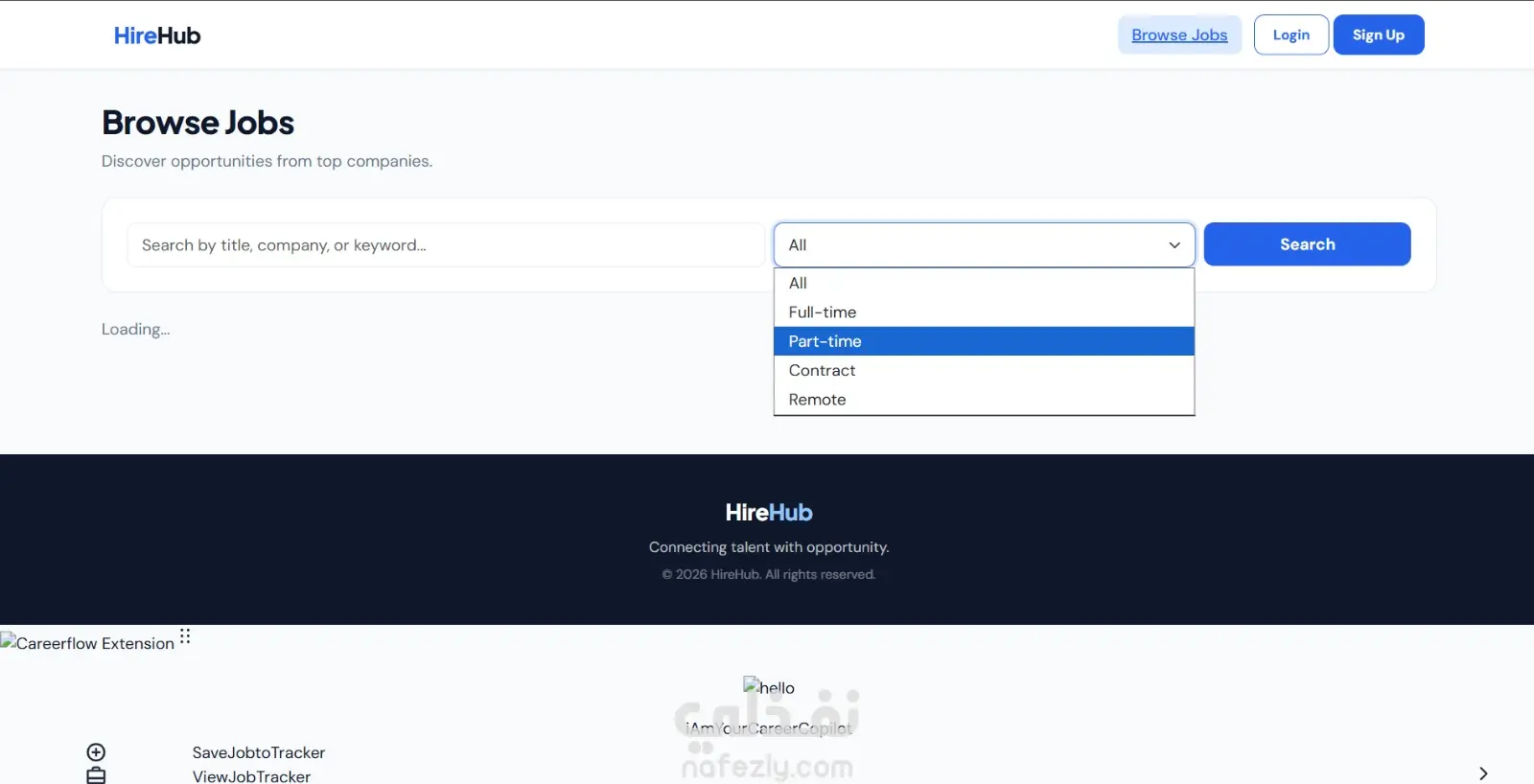The image size is (1534, 784).
Task: Choose All in the open options list
Action: (985, 283)
